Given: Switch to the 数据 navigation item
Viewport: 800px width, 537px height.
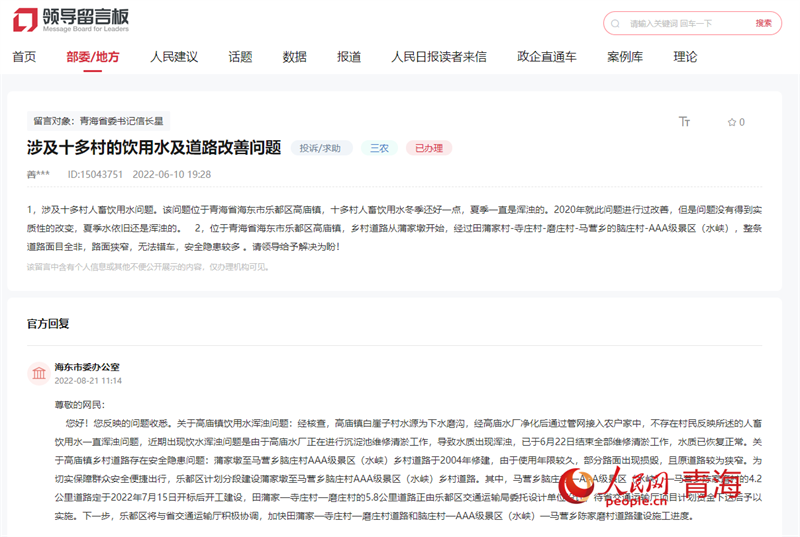Looking at the screenshot, I should (x=294, y=57).
